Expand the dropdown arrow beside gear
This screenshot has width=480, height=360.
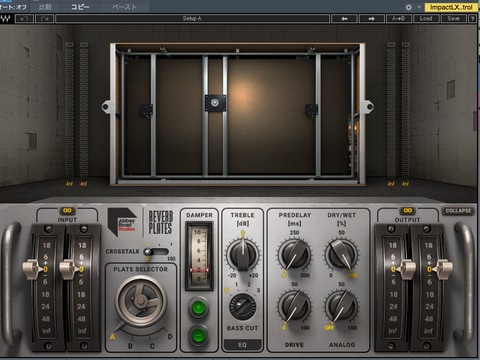tap(419, 7)
